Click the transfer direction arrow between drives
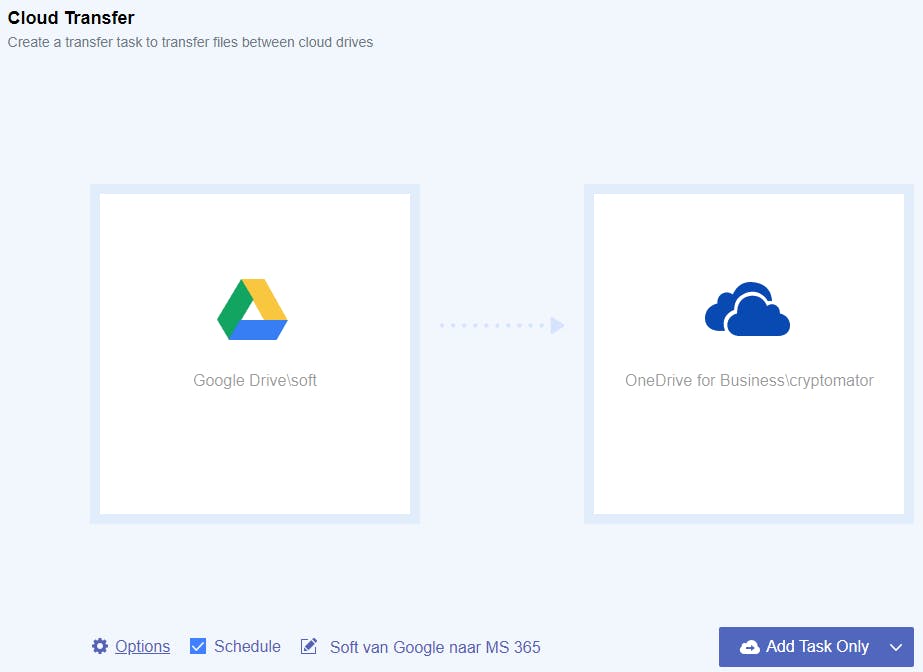Viewport: 923px width, 672px height. pyautogui.click(x=502, y=325)
